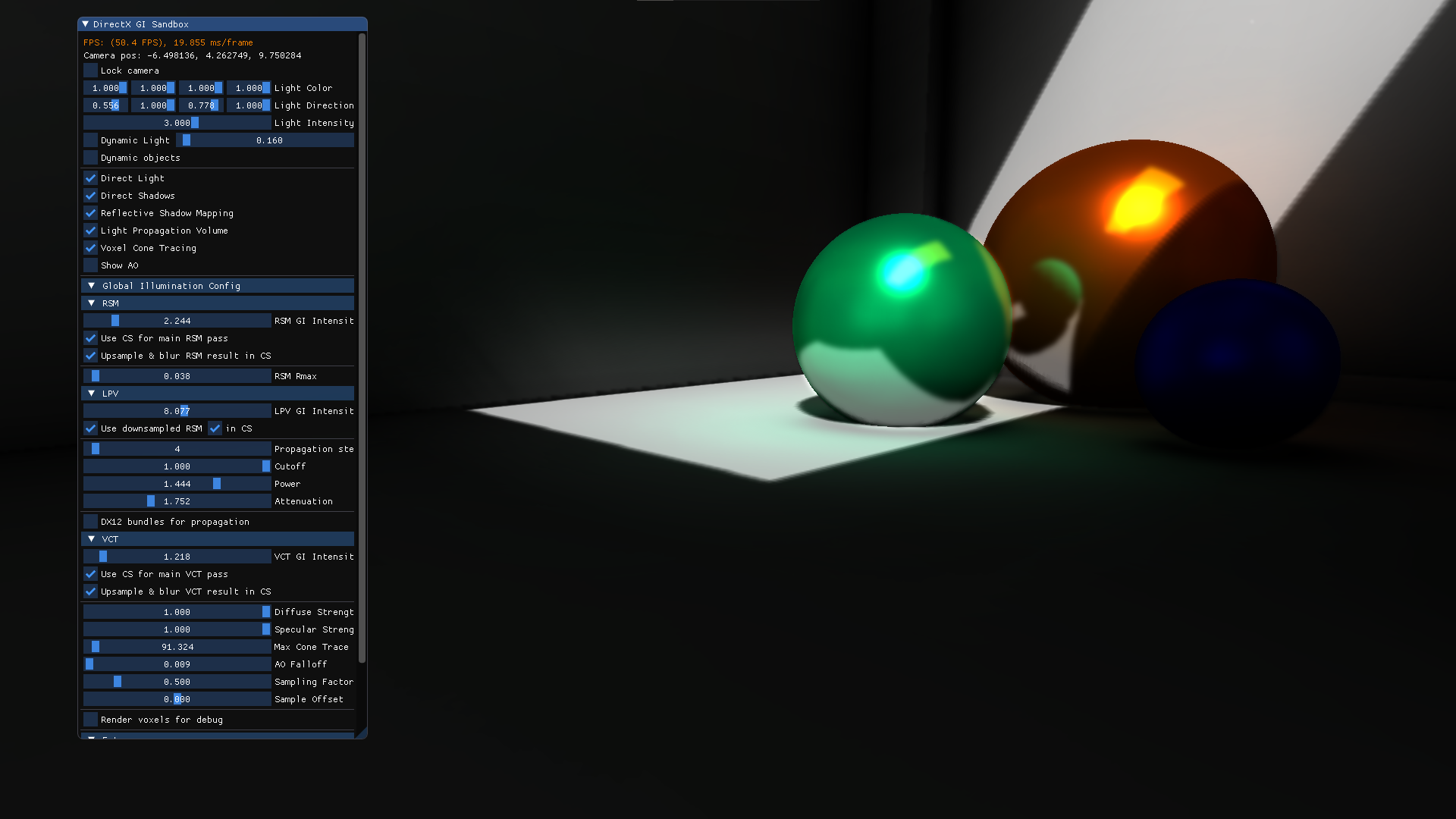Click the Light Intensity slider
Image resolution: width=1456 pixels, height=819 pixels.
177,123
